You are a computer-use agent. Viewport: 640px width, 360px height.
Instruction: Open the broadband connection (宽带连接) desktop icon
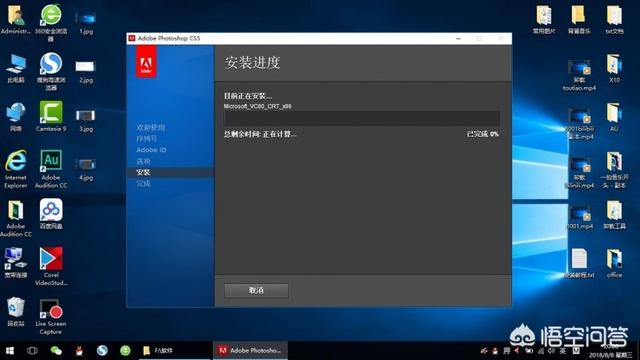click(x=16, y=263)
